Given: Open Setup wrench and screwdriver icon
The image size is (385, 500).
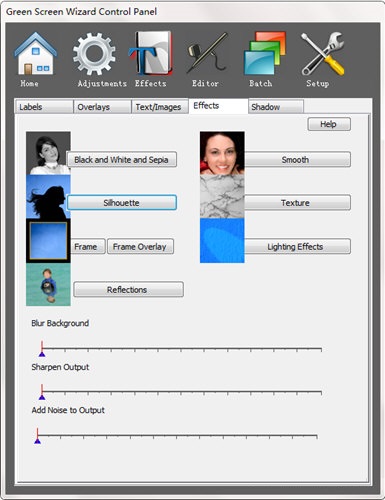Looking at the screenshot, I should [323, 53].
